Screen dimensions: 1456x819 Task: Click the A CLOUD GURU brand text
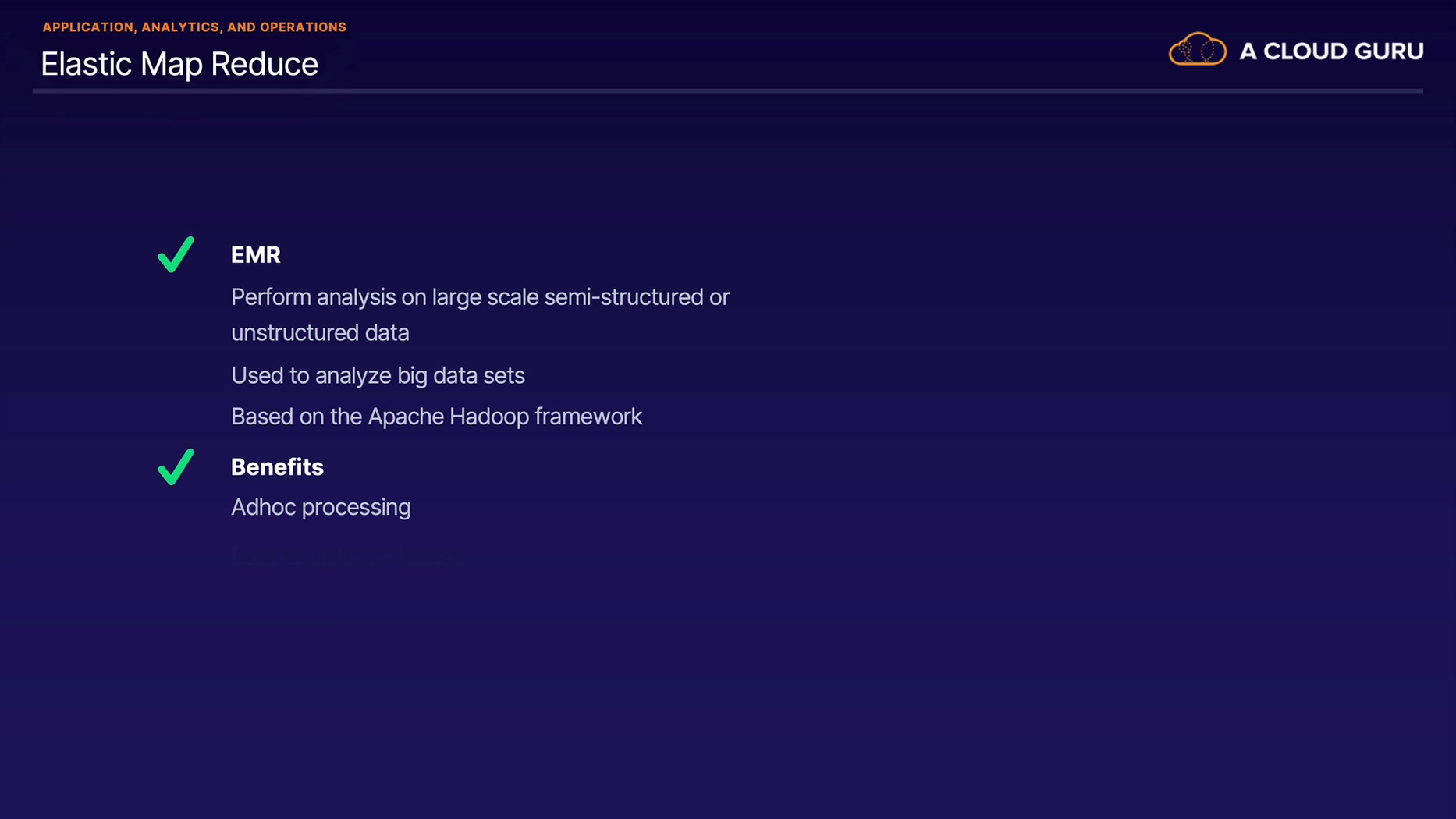coord(1330,51)
